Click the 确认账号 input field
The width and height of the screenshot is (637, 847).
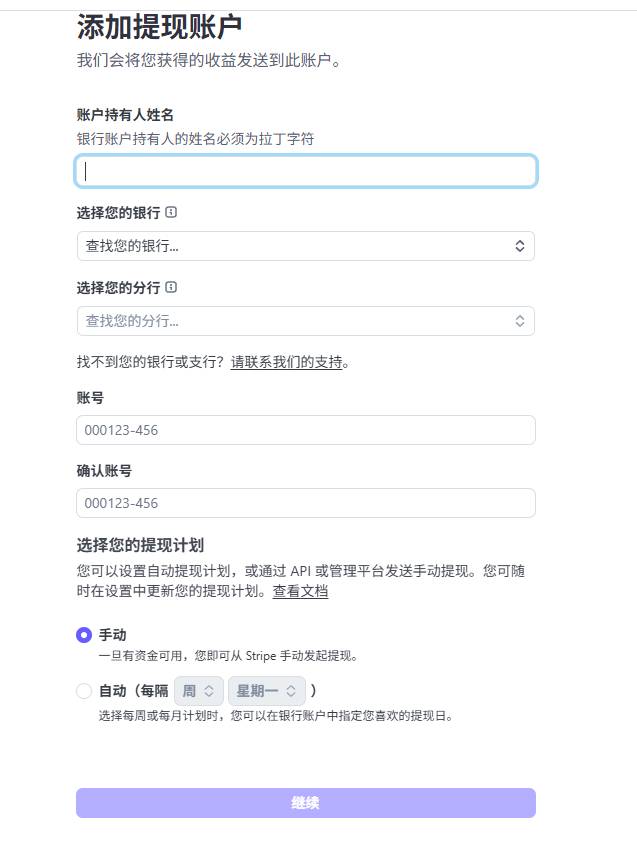coord(305,503)
